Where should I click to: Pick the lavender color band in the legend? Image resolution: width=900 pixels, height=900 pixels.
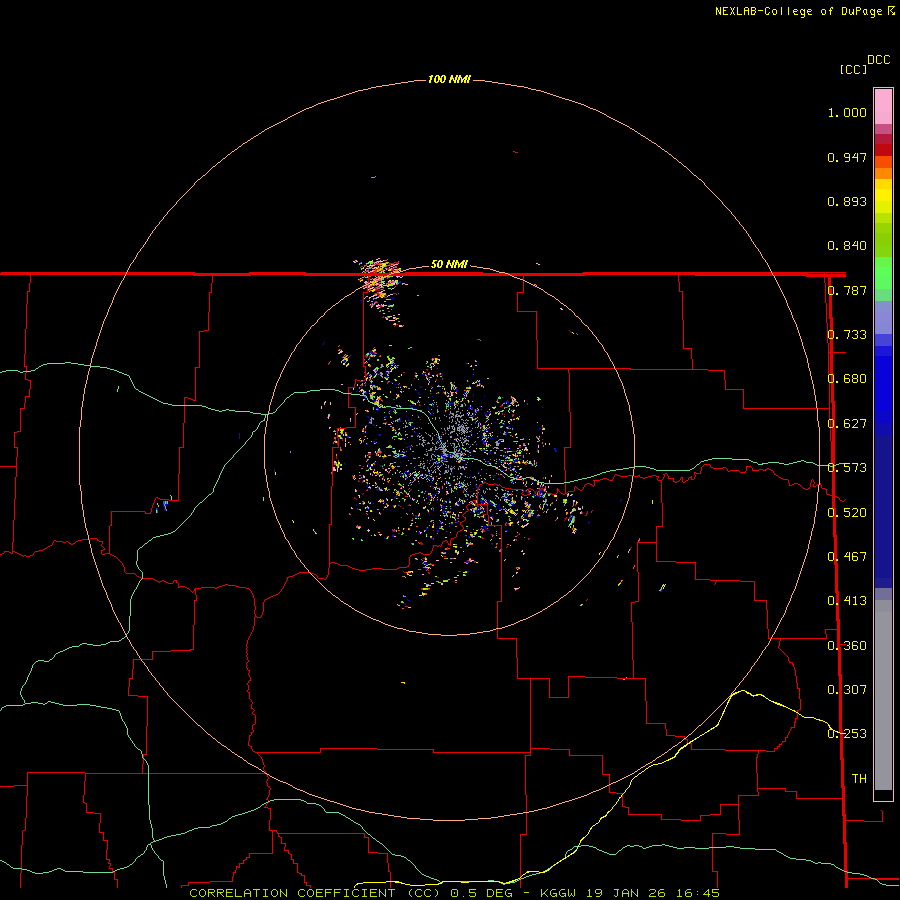[883, 318]
